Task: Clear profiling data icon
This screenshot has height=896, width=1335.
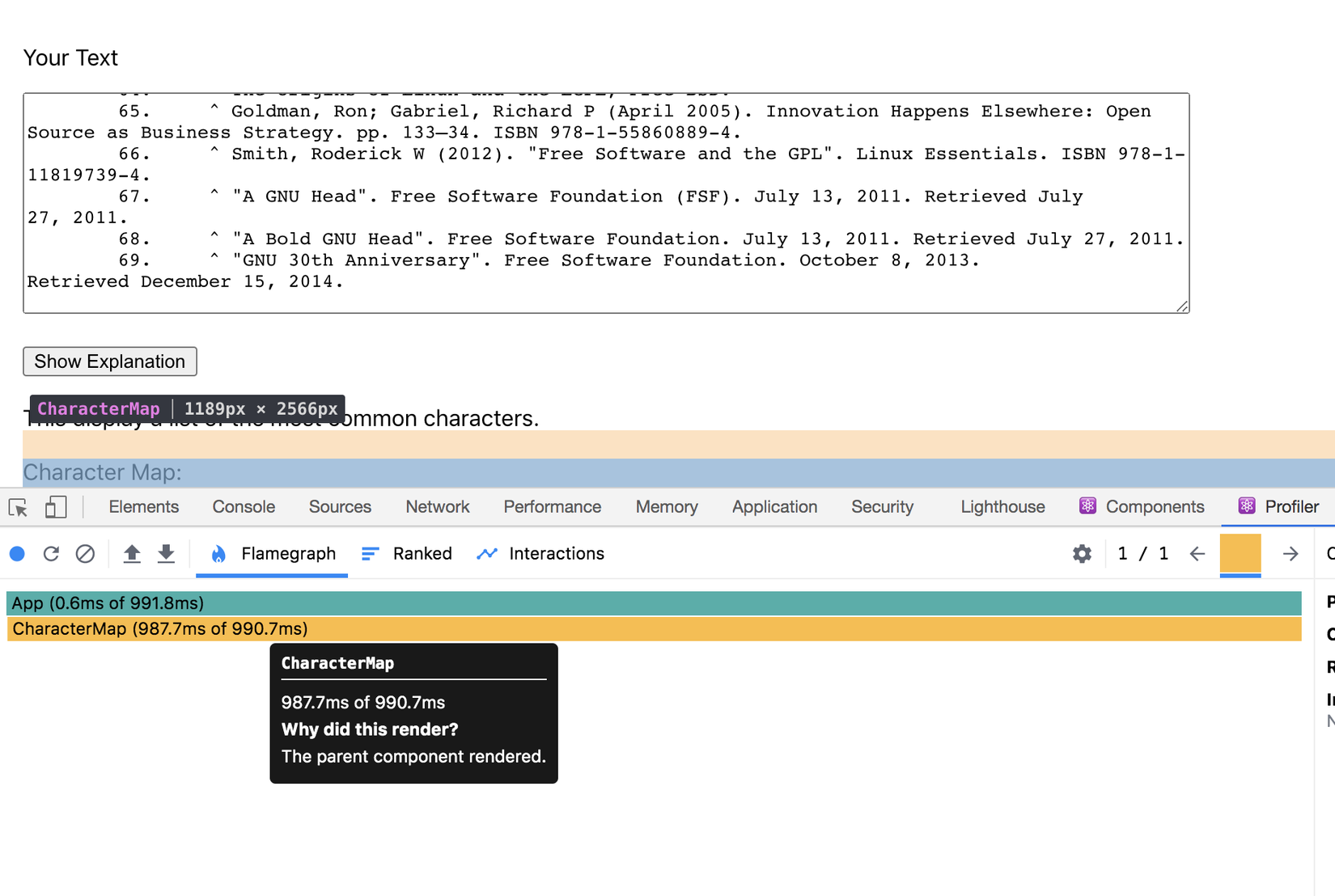Action: (x=85, y=554)
